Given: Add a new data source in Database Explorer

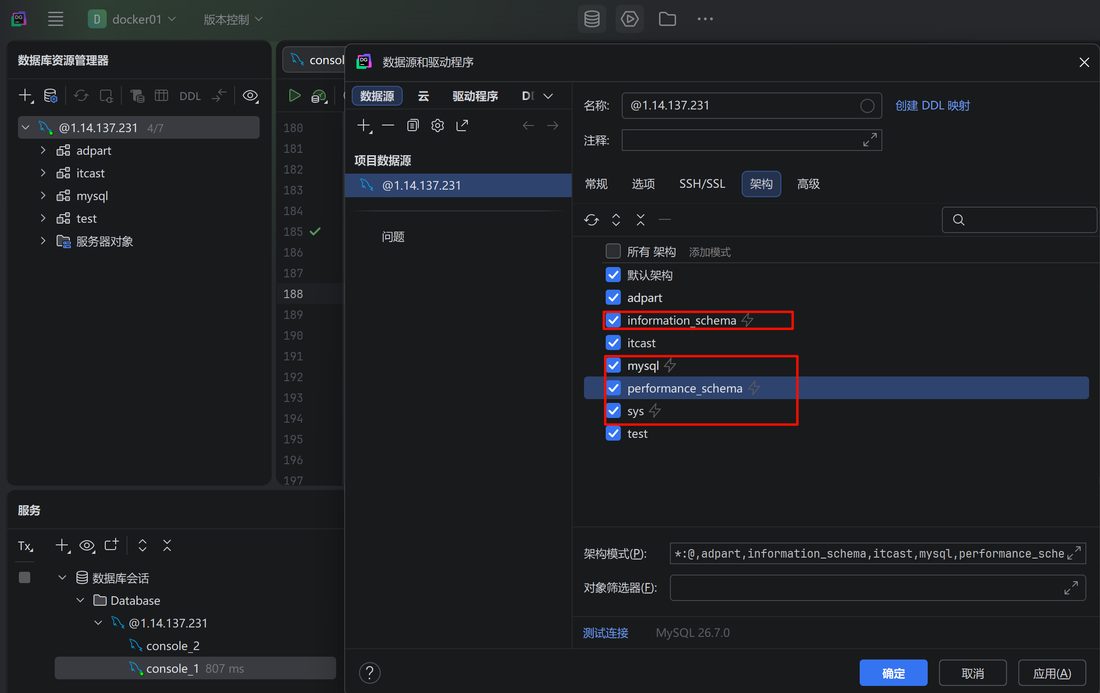Looking at the screenshot, I should point(26,95).
